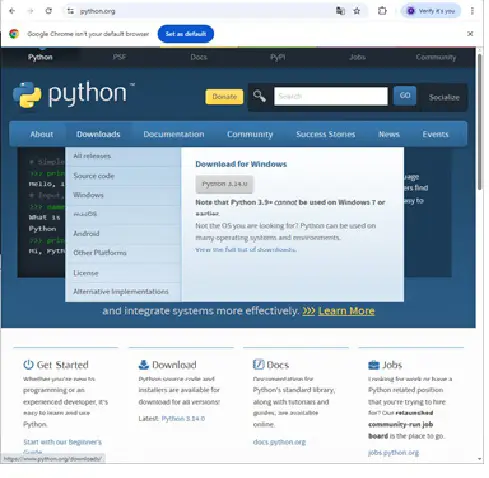Click the Search input field
489x478 pixels.
pos(331,96)
